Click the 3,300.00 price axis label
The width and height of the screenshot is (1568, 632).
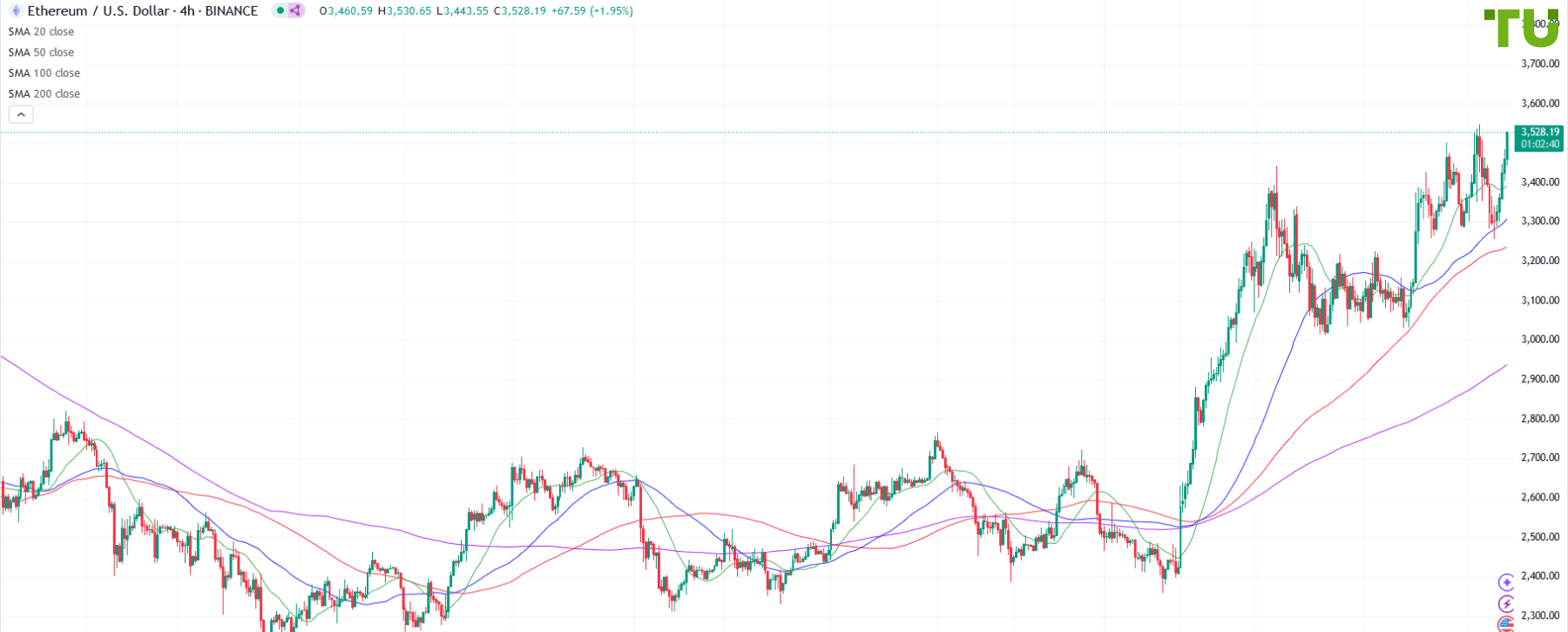point(1540,221)
